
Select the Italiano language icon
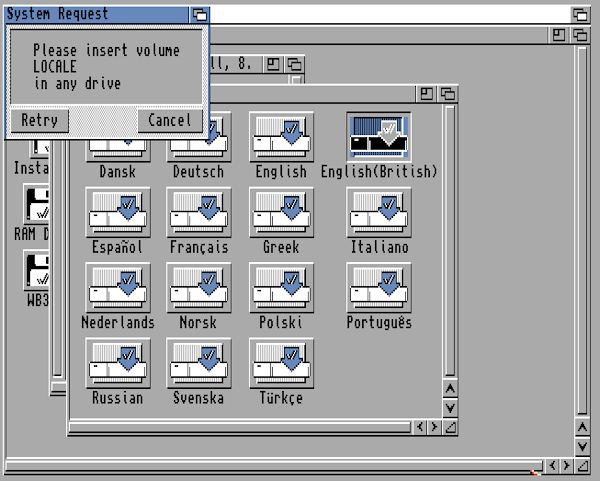(x=379, y=213)
